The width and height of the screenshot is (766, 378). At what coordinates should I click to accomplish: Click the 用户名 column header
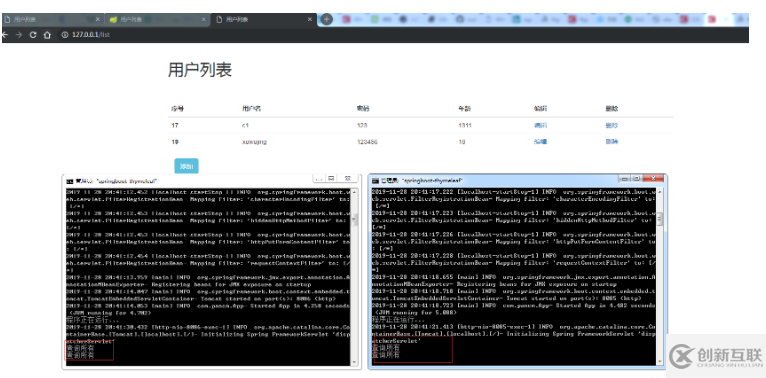point(251,108)
